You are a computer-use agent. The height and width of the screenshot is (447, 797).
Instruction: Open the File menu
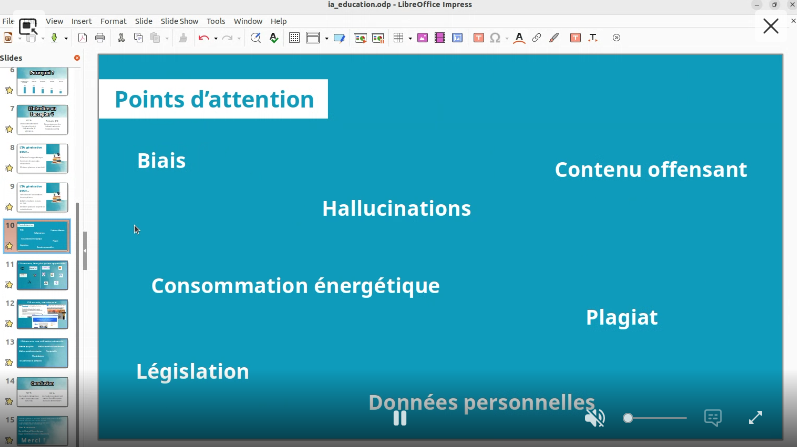coord(8,21)
